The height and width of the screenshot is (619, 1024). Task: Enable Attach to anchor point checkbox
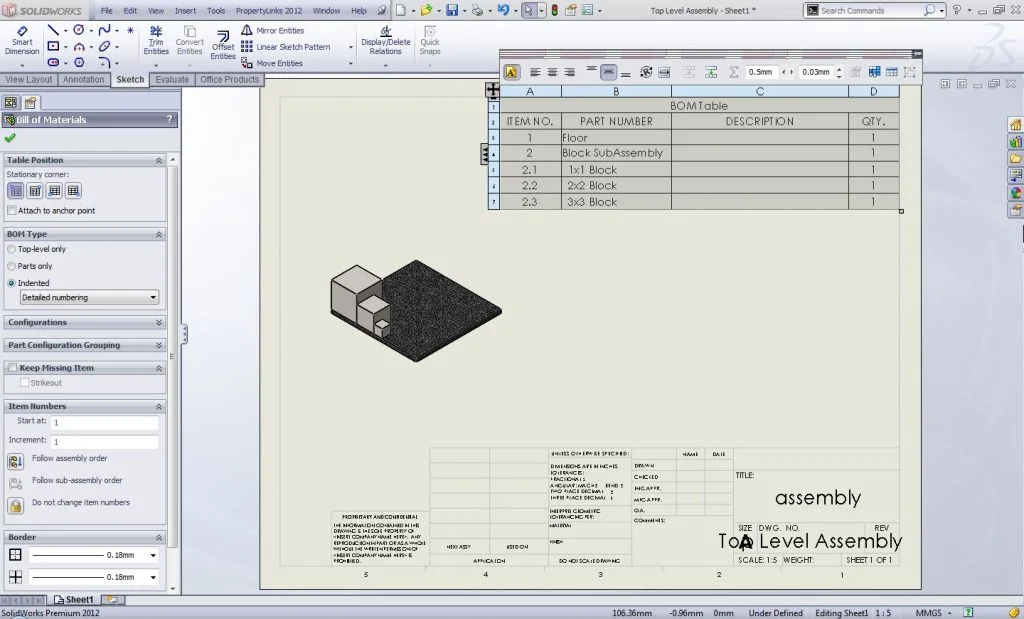point(11,211)
